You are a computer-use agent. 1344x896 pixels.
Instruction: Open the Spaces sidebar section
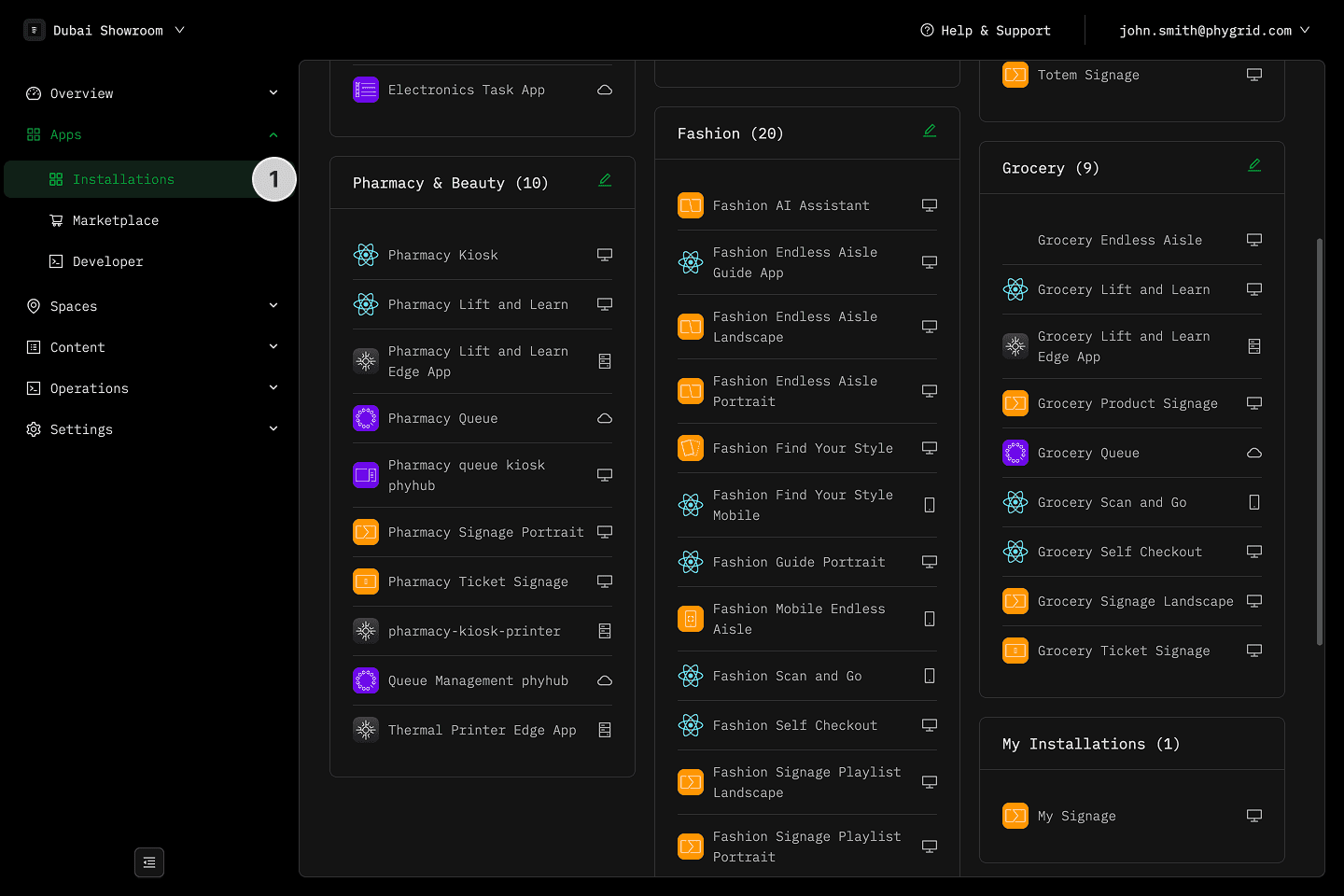coord(149,306)
